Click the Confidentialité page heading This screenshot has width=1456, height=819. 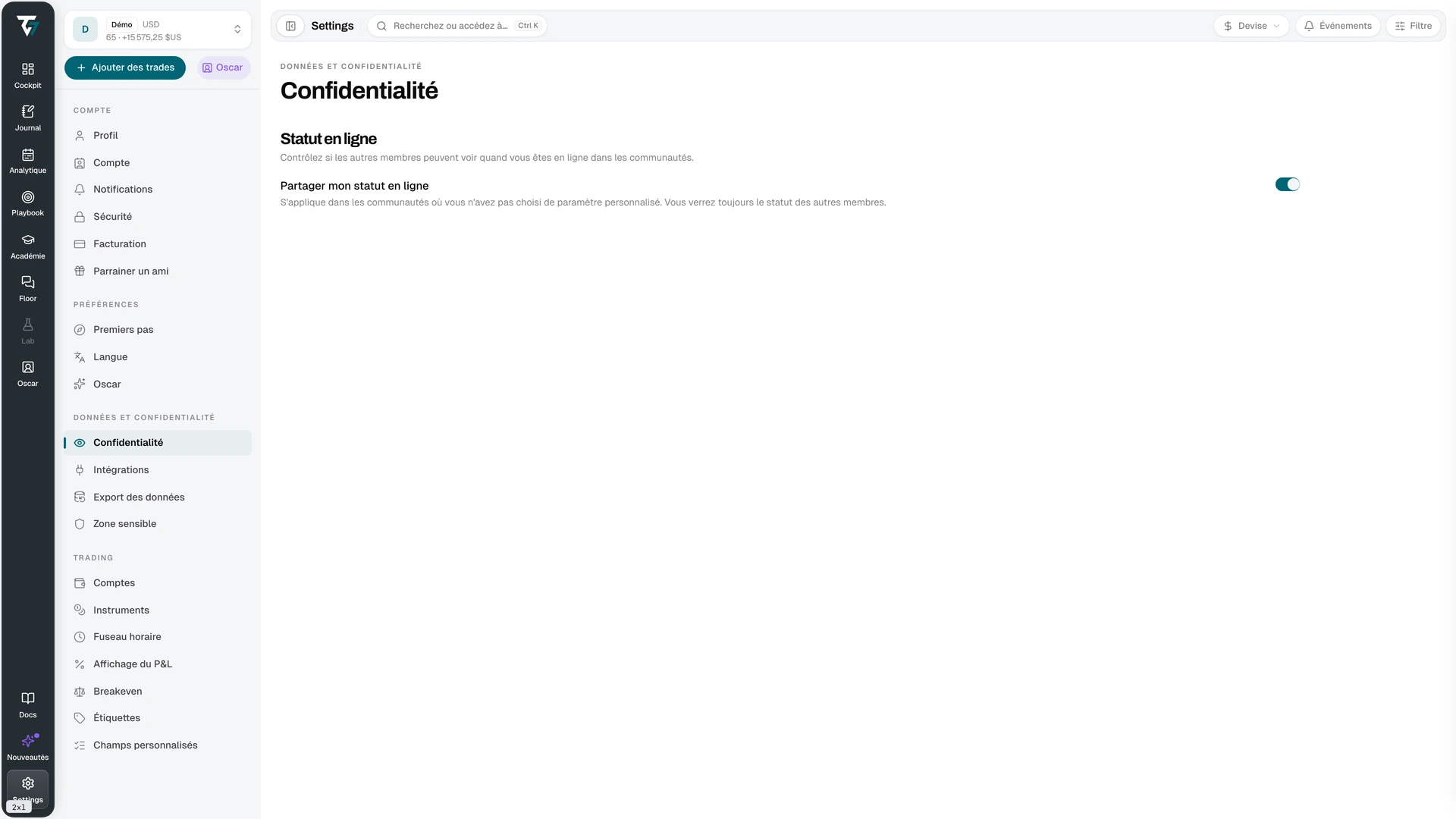tap(359, 90)
